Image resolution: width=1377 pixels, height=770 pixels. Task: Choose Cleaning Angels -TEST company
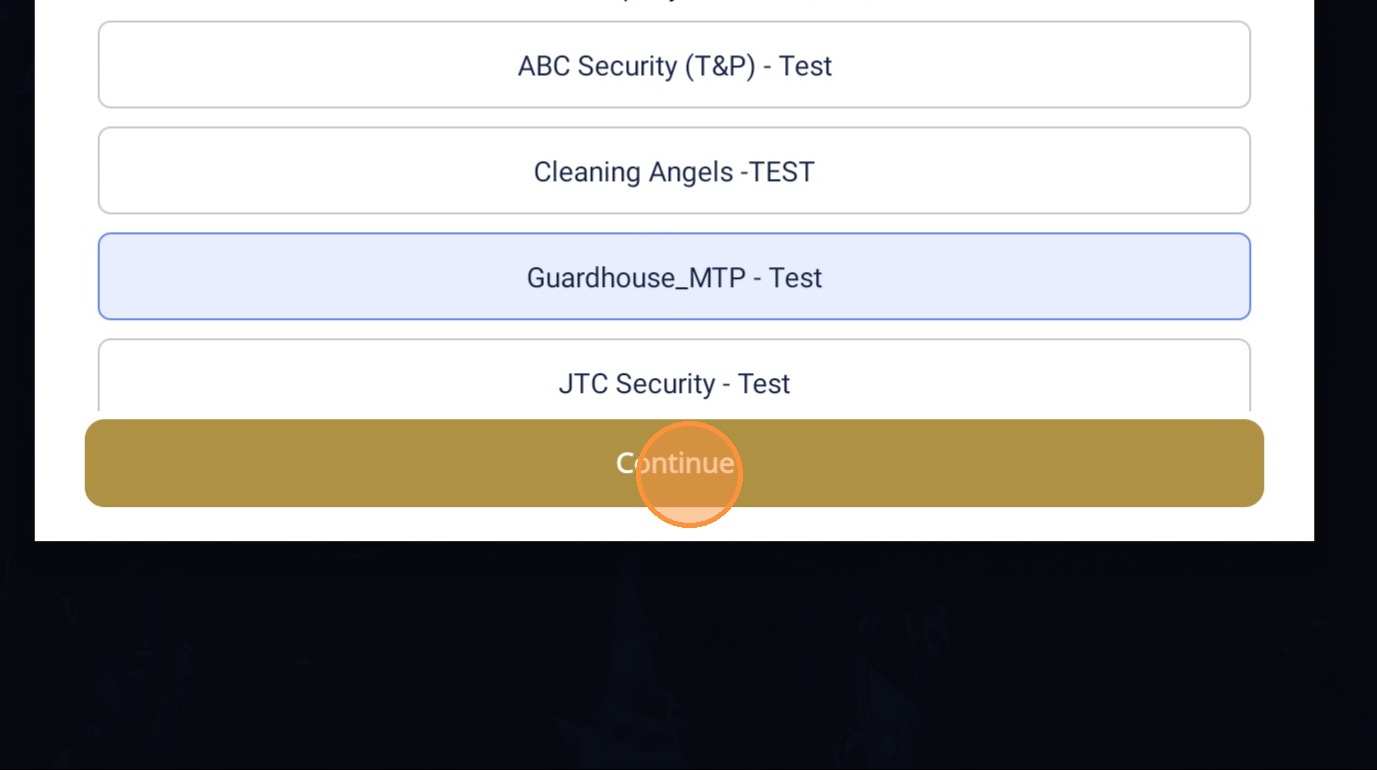(x=674, y=172)
